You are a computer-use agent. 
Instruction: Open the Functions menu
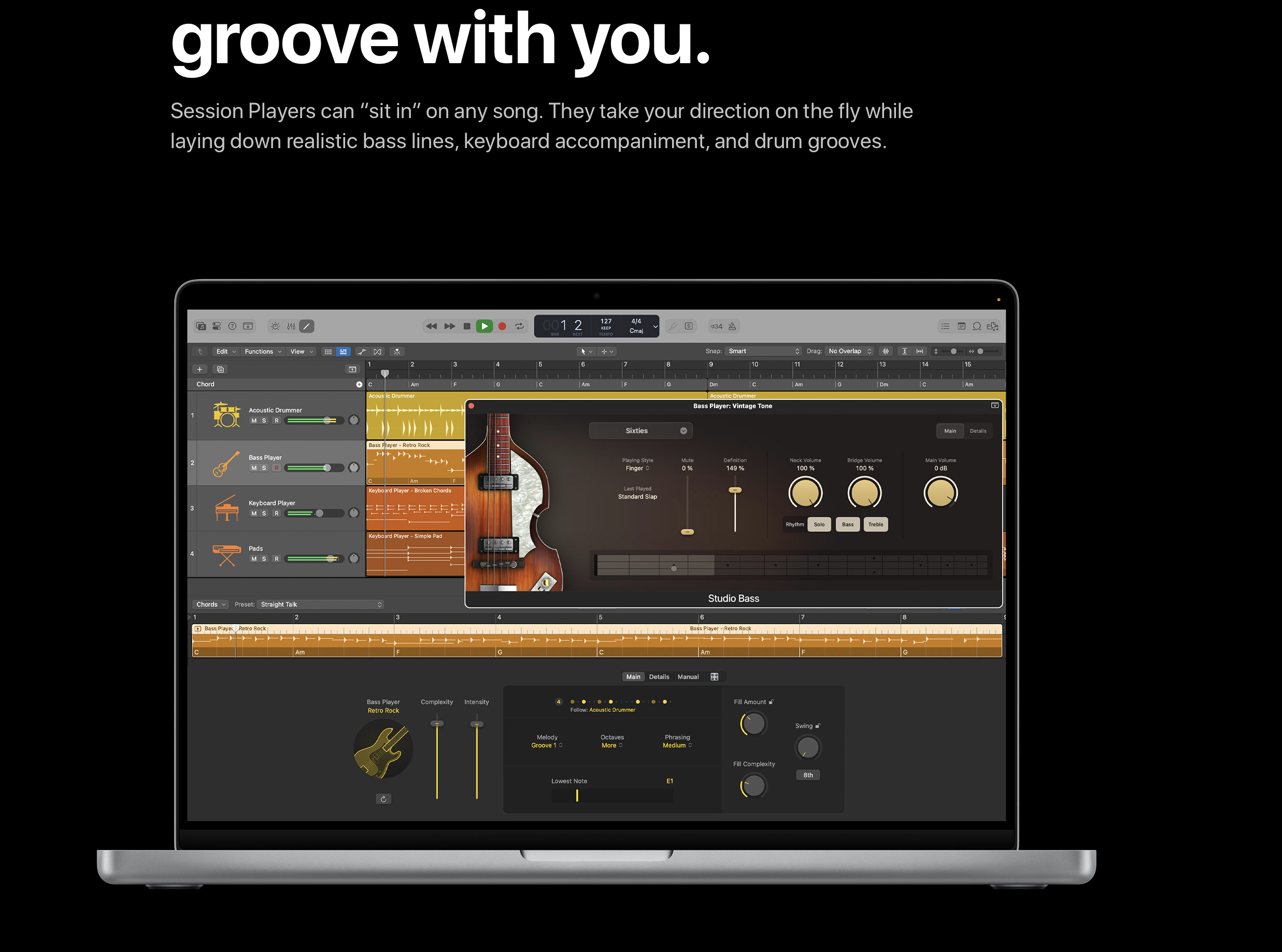262,352
